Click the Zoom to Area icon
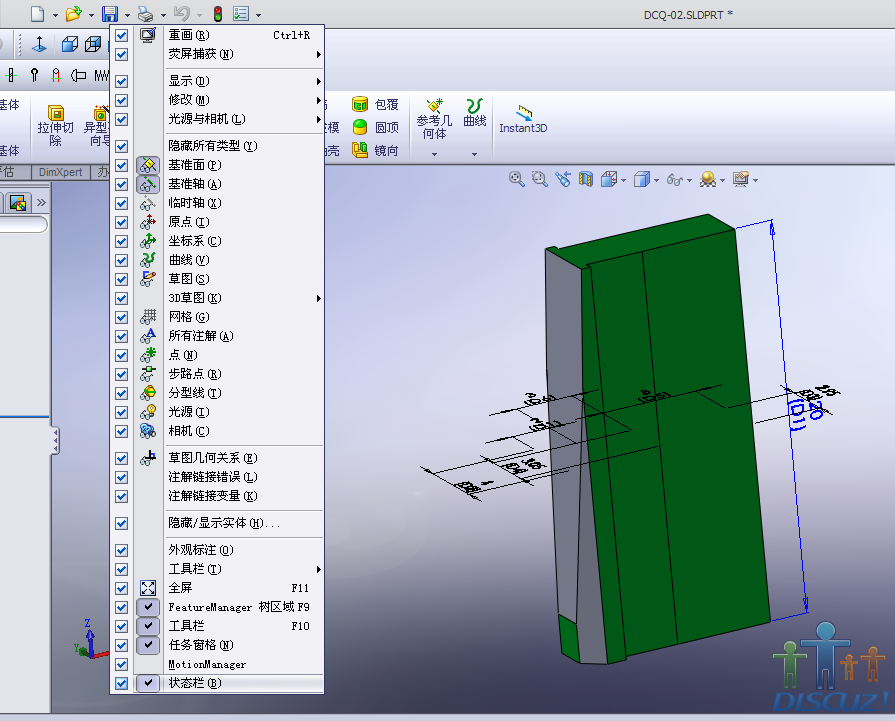The image size is (895, 721). 539,179
